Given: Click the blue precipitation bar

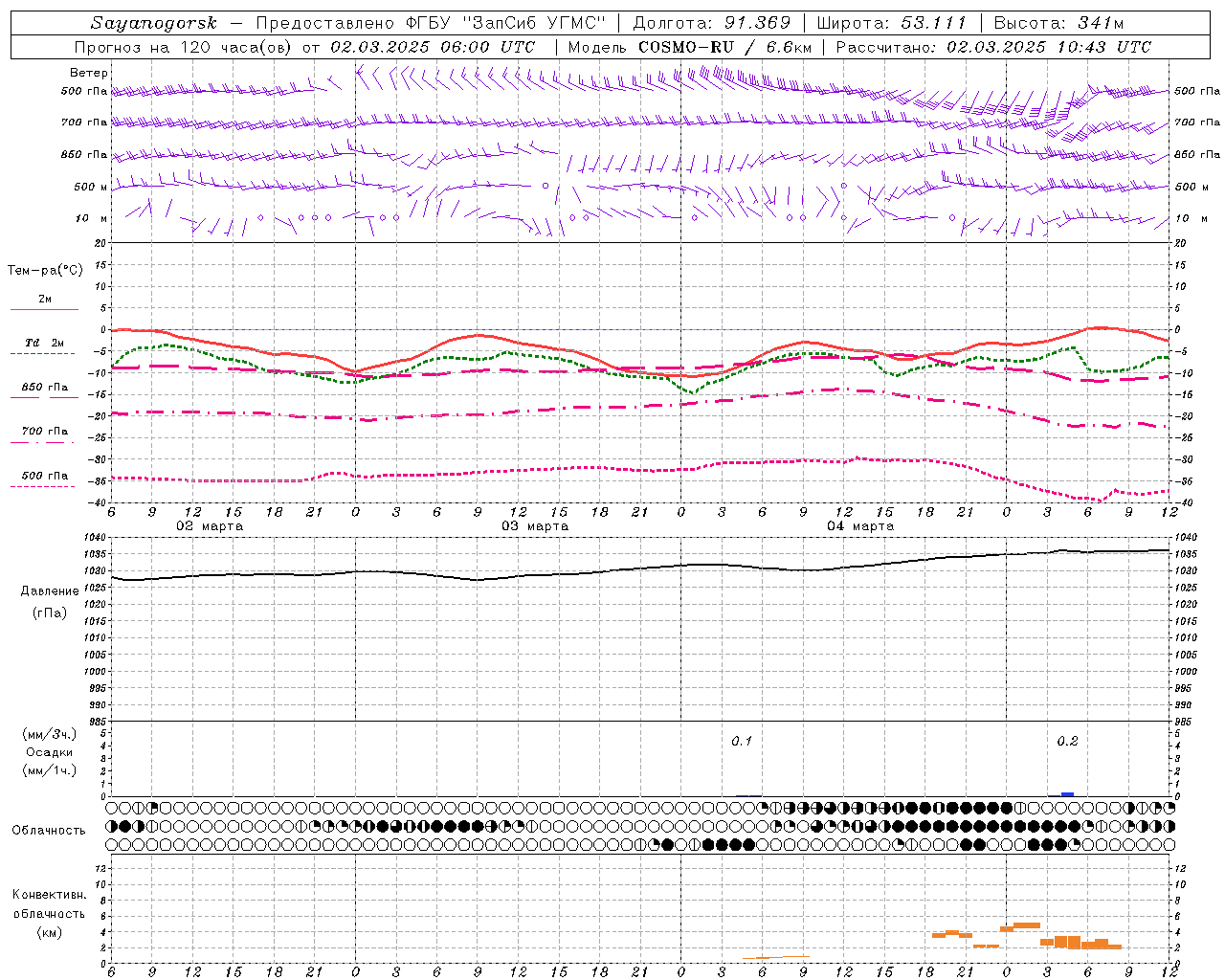Looking at the screenshot, I should coord(1068,794).
